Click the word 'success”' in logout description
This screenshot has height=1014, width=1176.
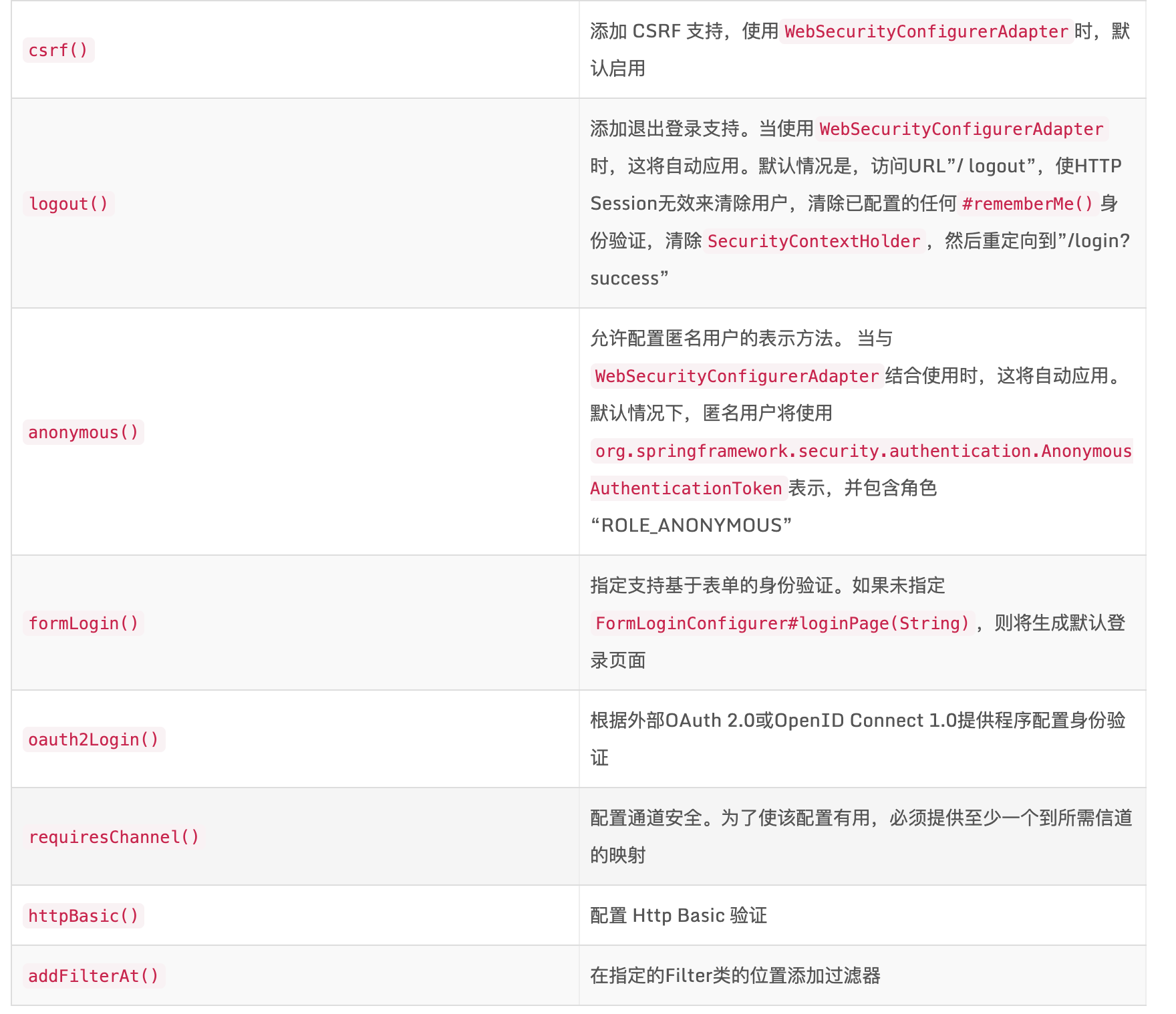click(629, 279)
